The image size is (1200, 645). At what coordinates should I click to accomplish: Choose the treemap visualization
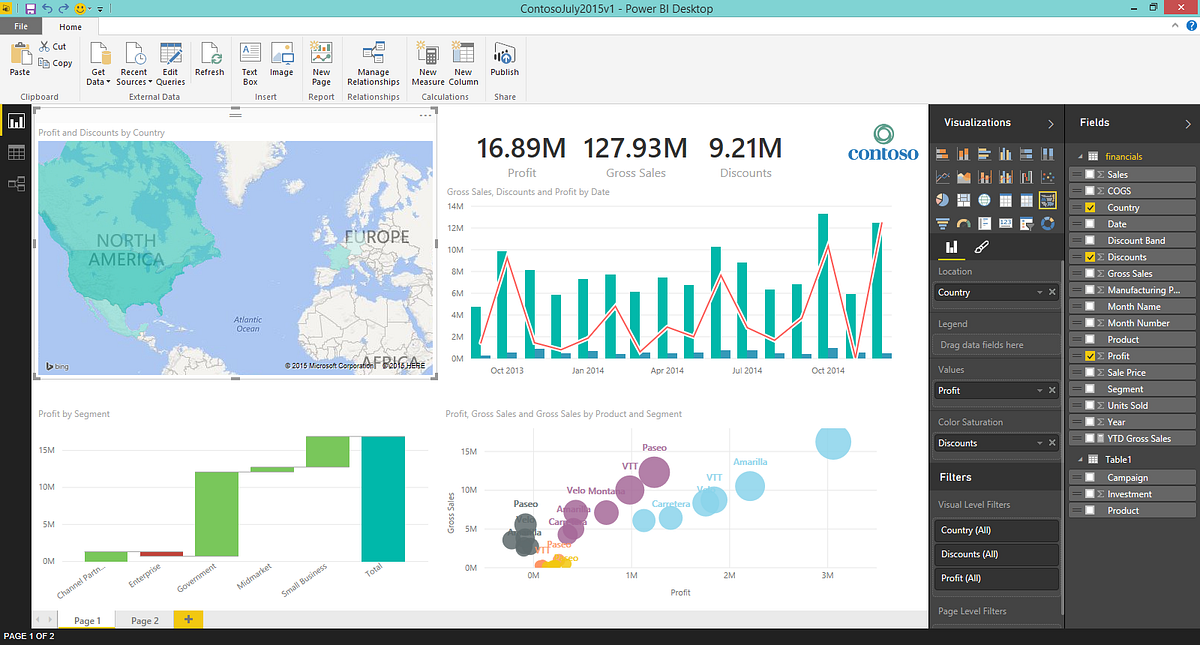click(964, 199)
